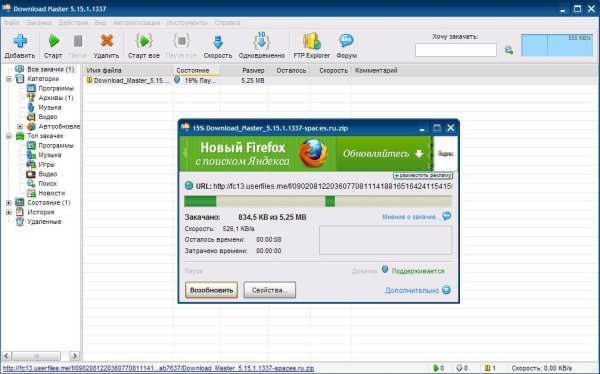Open the Вид menu
Viewport: 600px width, 374px height.
coord(100,23)
